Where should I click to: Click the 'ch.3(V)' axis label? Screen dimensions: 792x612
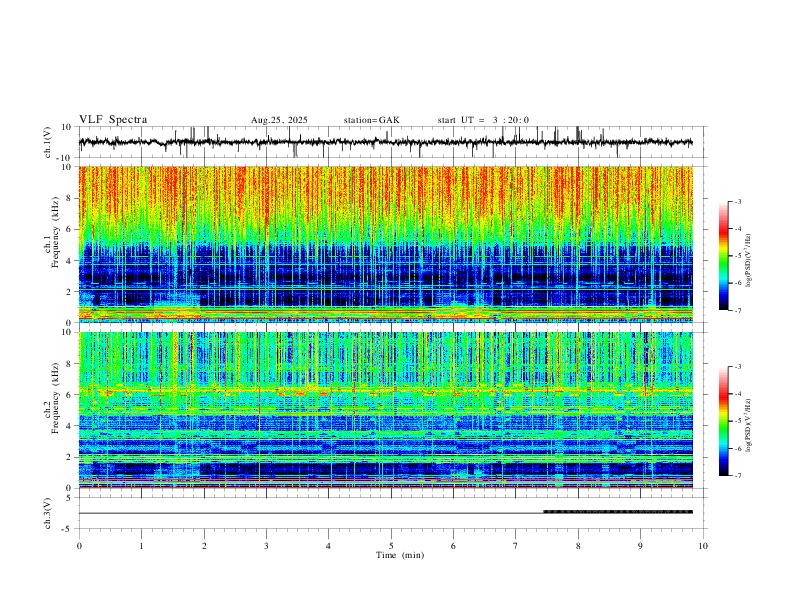point(48,513)
